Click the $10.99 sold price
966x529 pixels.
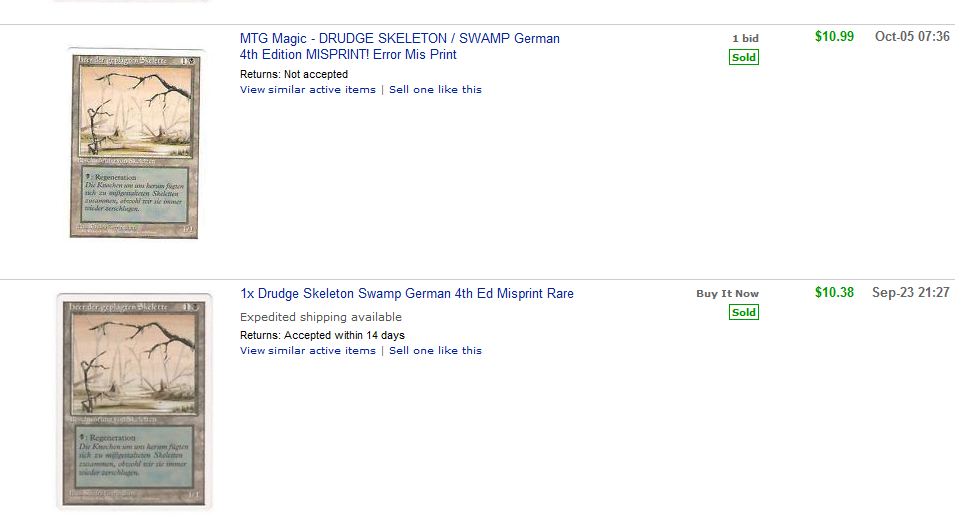(834, 37)
